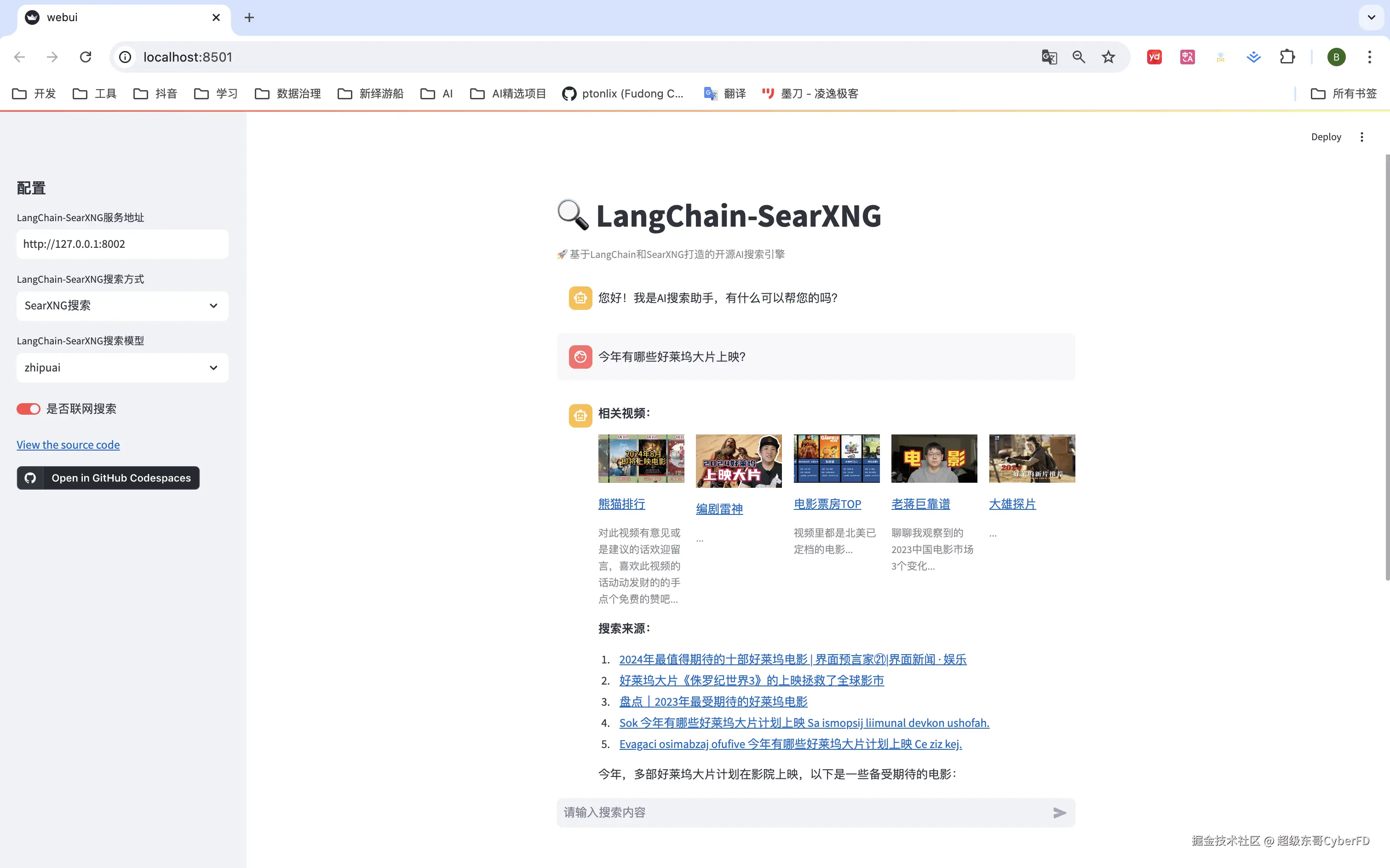Click the page's vertical scrollbar
Screen dimensions: 1390x868
click(x=1387, y=367)
